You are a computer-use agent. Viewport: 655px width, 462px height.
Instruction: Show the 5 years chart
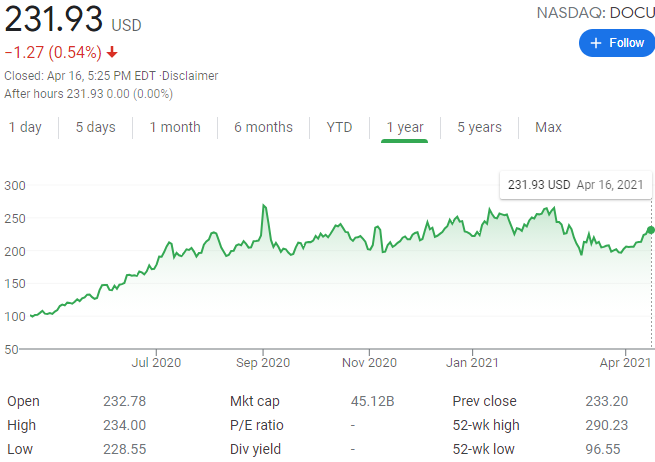click(x=480, y=127)
